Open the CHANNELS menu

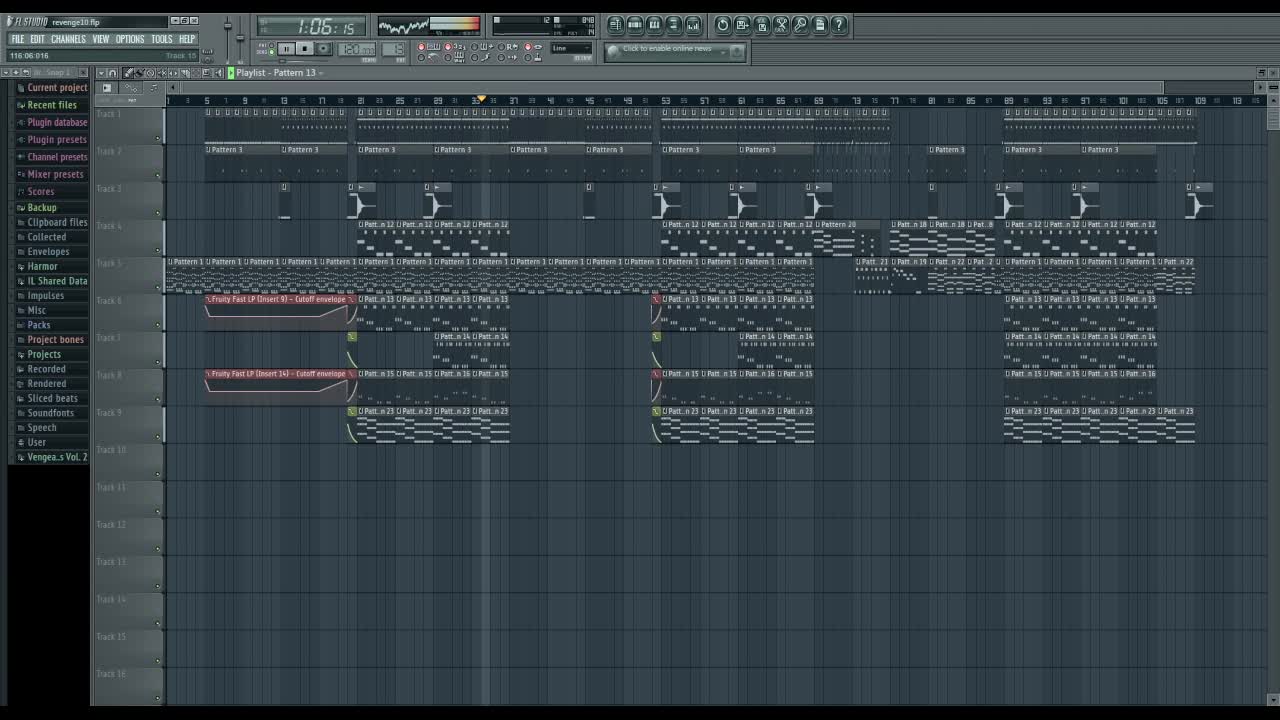pyautogui.click(x=68, y=39)
